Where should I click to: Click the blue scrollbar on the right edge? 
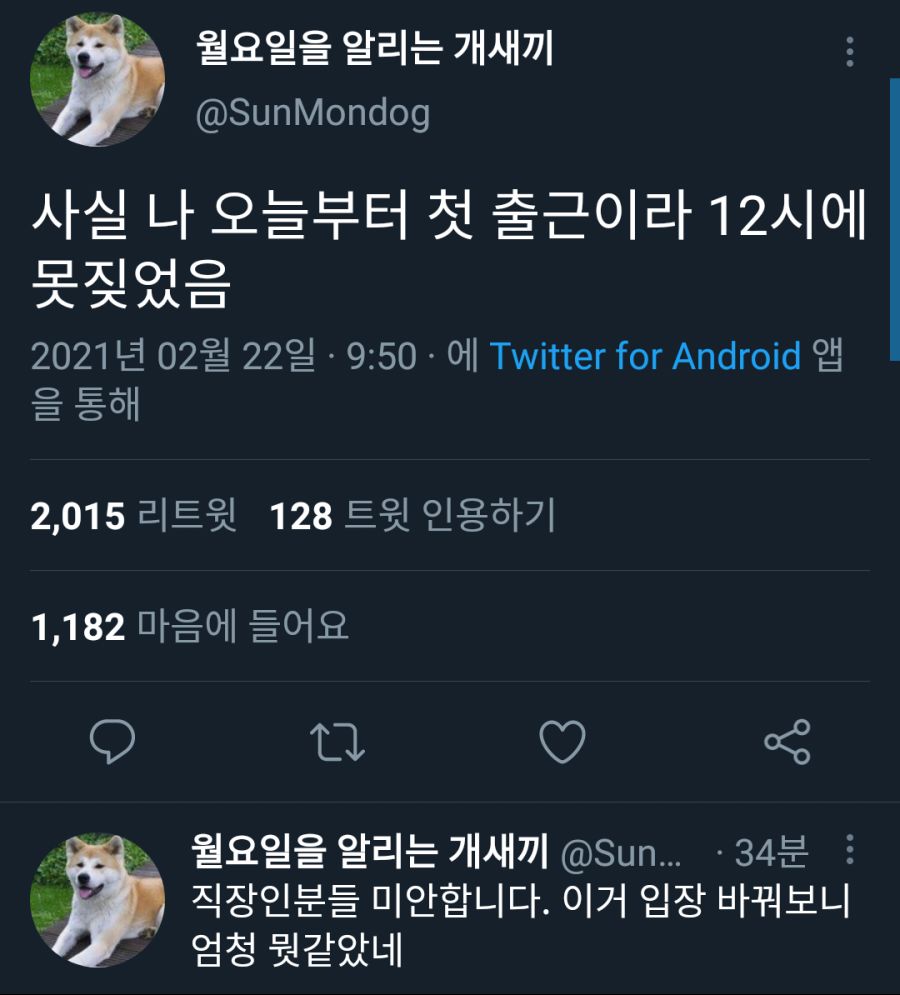pyautogui.click(x=895, y=219)
